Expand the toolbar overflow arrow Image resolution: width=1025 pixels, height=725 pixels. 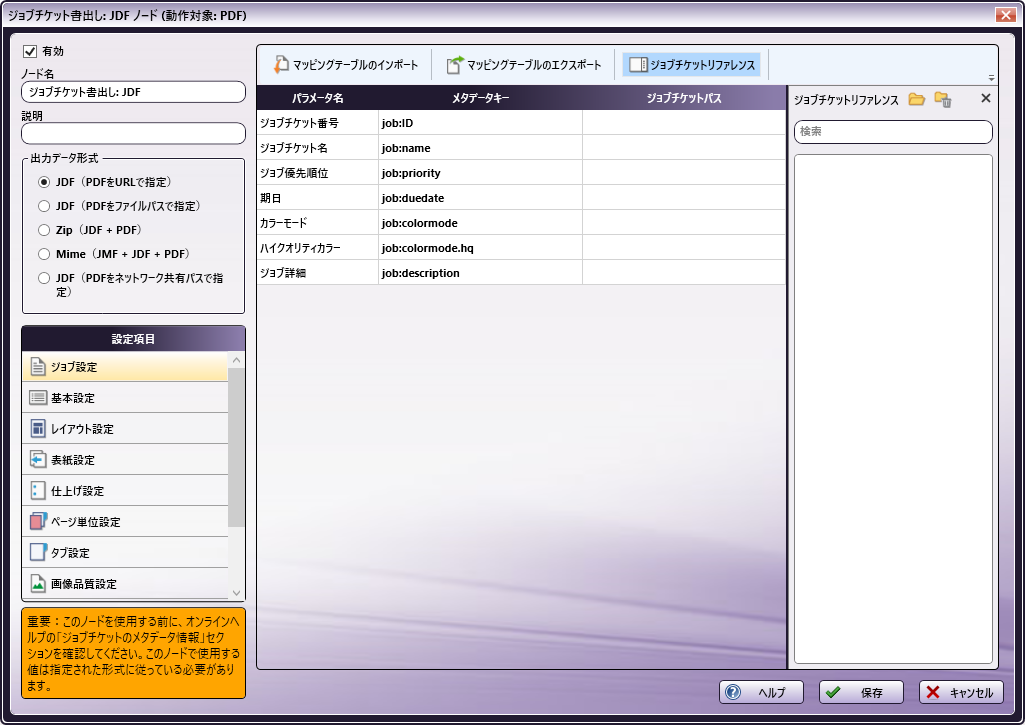coord(991,78)
